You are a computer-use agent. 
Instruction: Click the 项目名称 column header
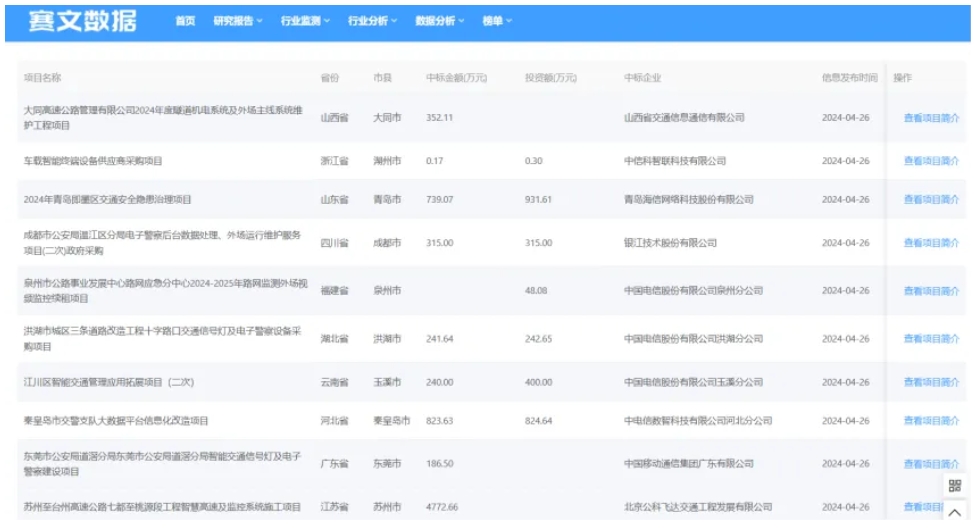pyautogui.click(x=42, y=78)
